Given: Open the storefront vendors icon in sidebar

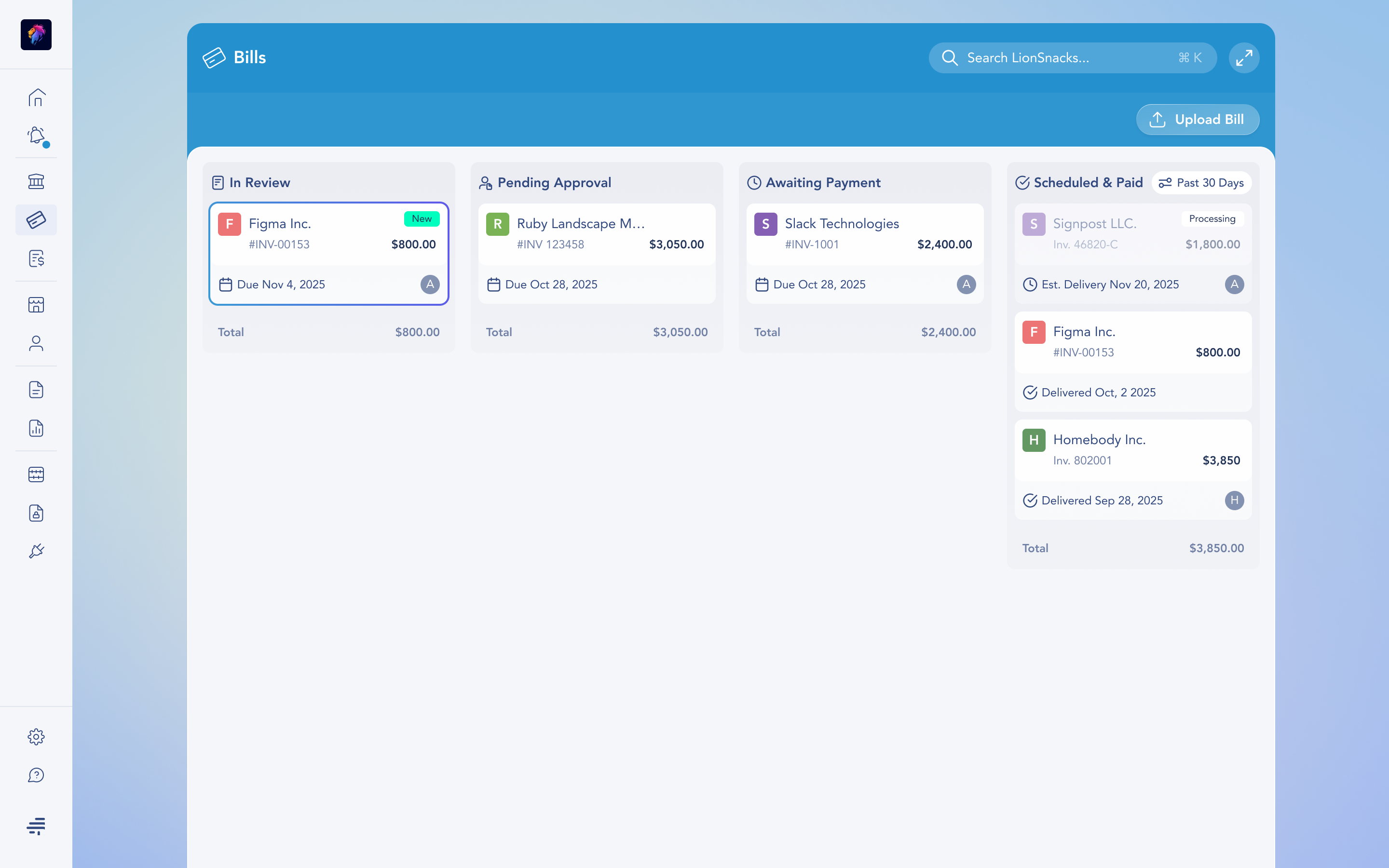Looking at the screenshot, I should tap(36, 305).
